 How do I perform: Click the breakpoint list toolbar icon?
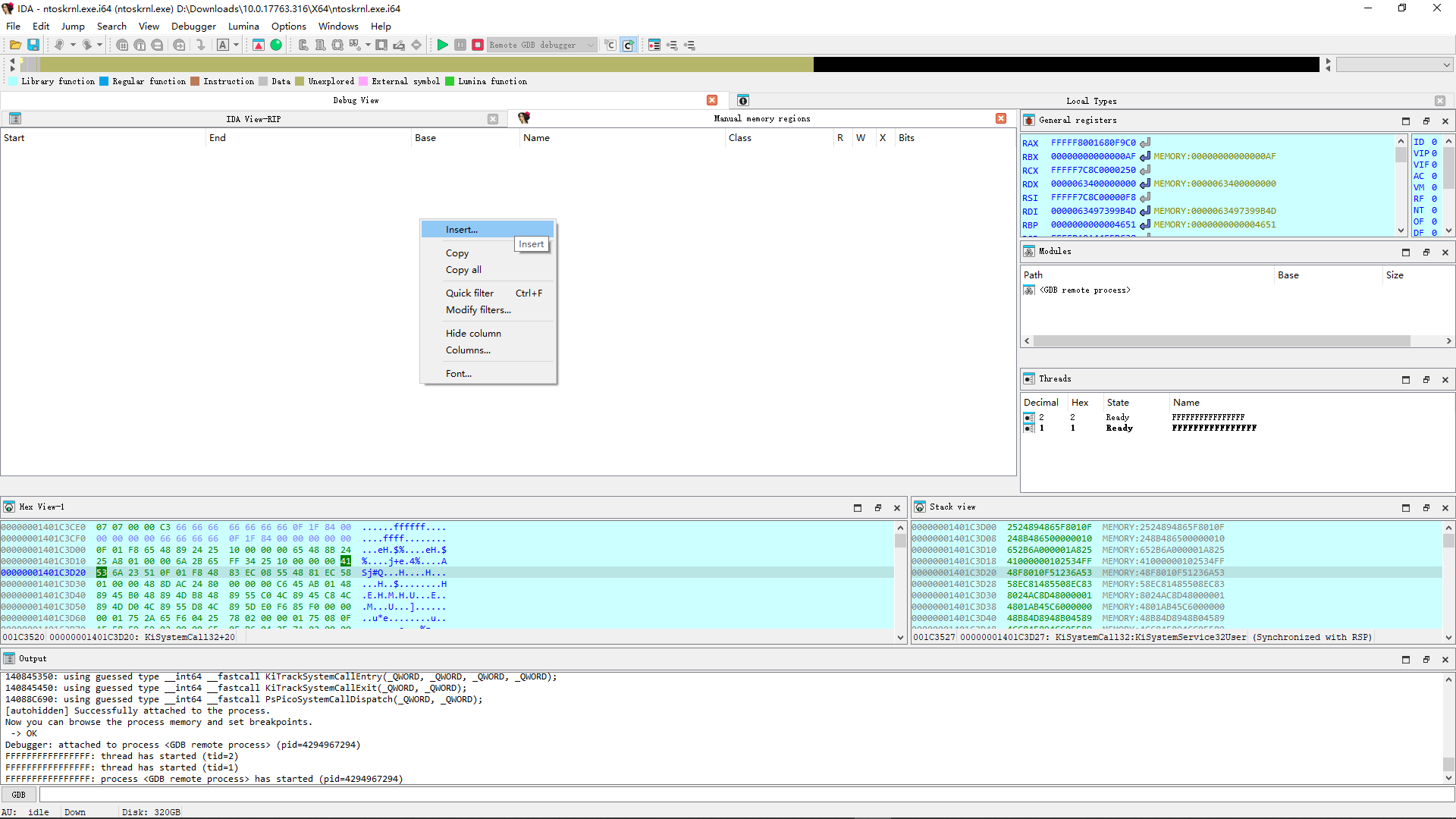[654, 45]
